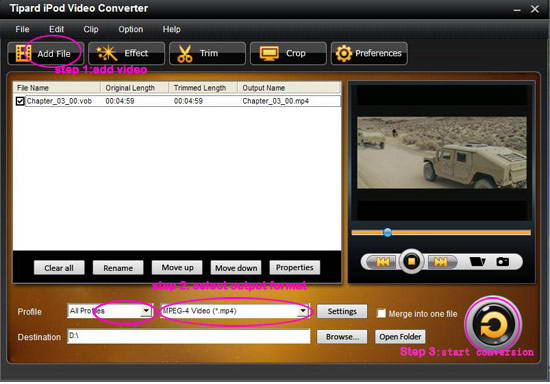The height and width of the screenshot is (384, 550).
Task: Click the Settings button
Action: pos(342,311)
